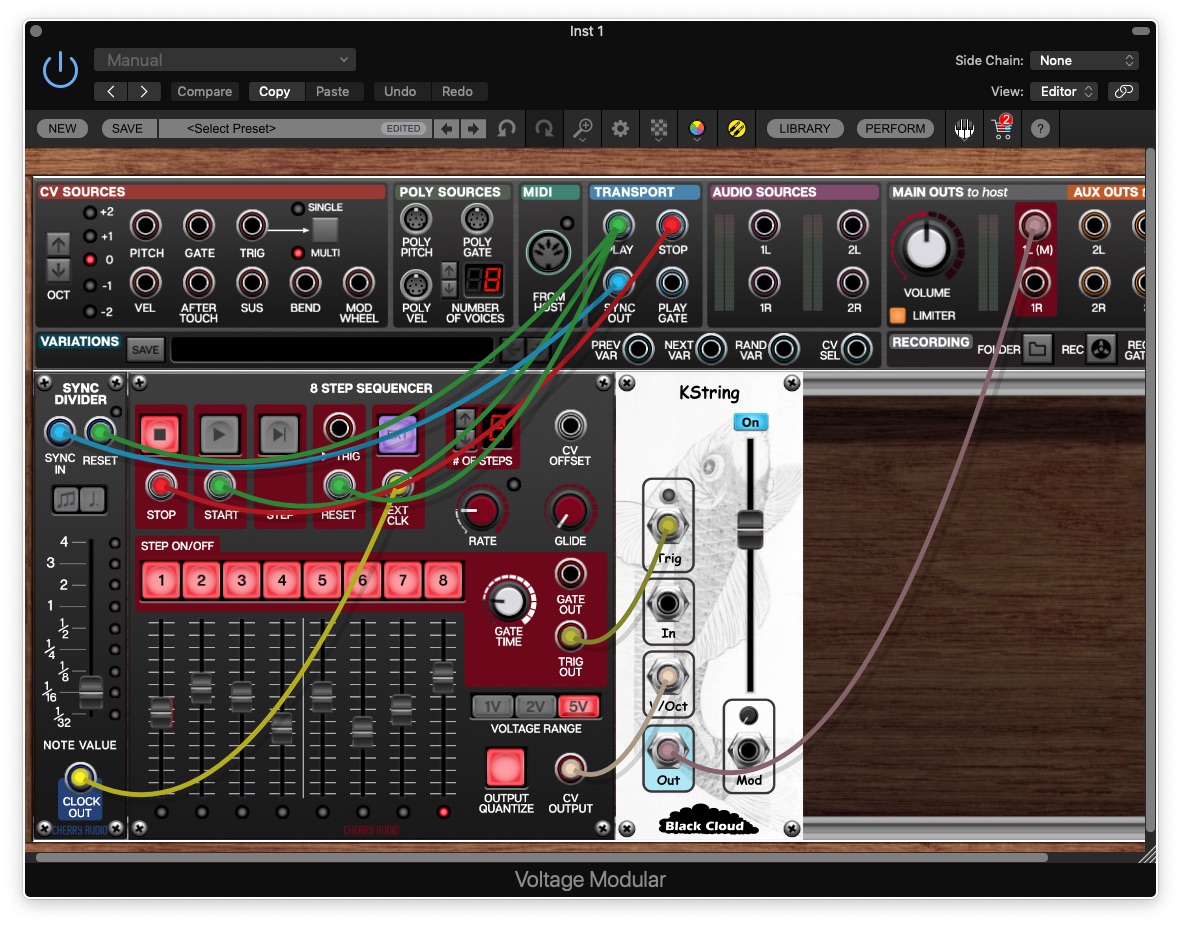Toggle step 5 on/off button
Viewport: 1181px width, 926px height.
[x=322, y=580]
